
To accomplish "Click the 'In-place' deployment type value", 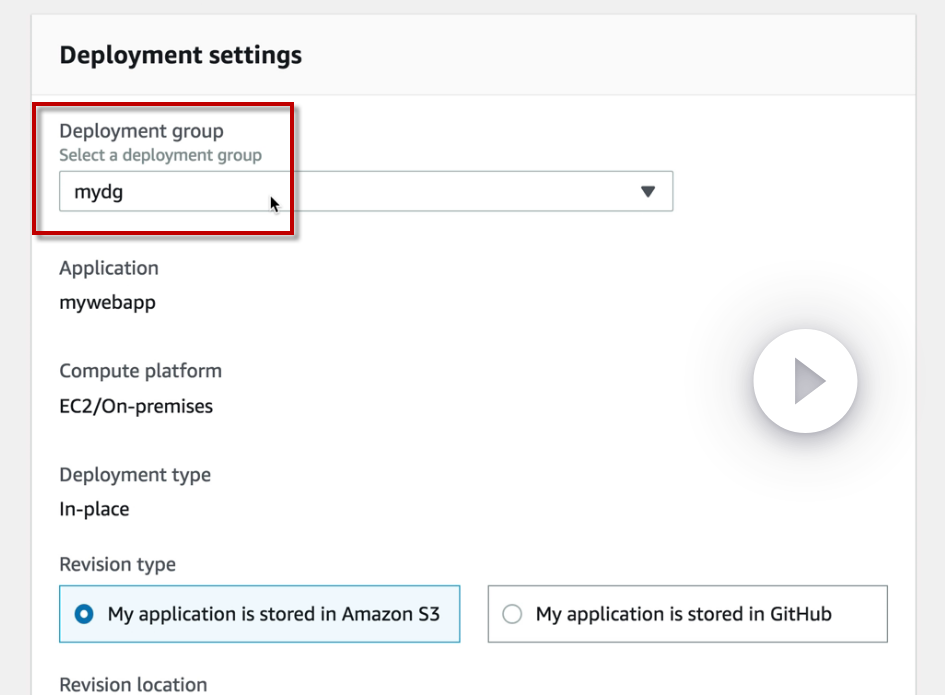I will click(x=94, y=509).
